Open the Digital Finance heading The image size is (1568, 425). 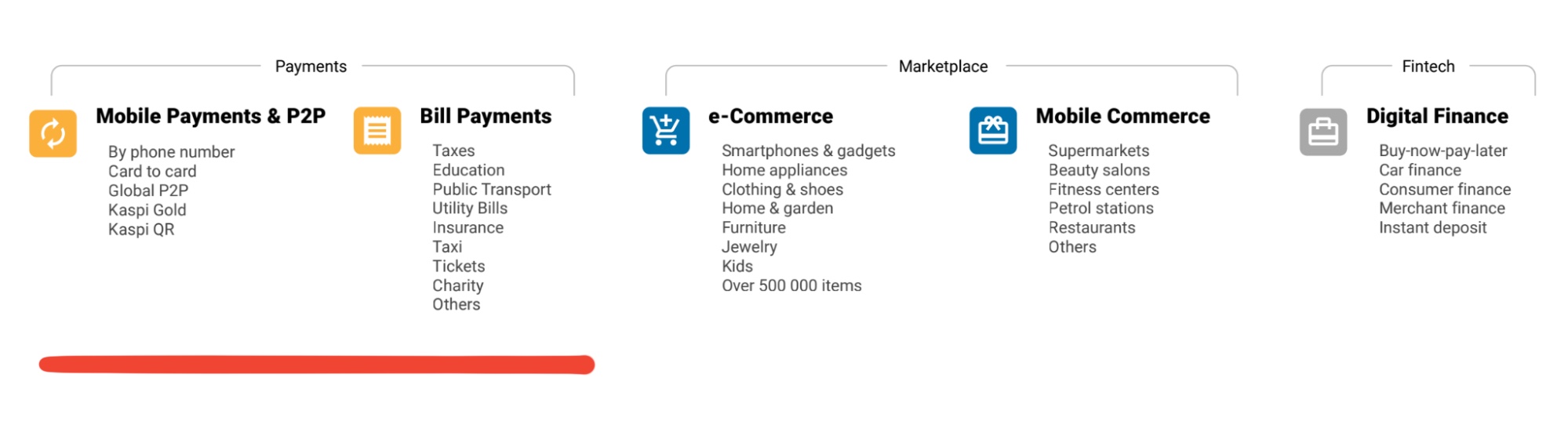tap(1437, 116)
